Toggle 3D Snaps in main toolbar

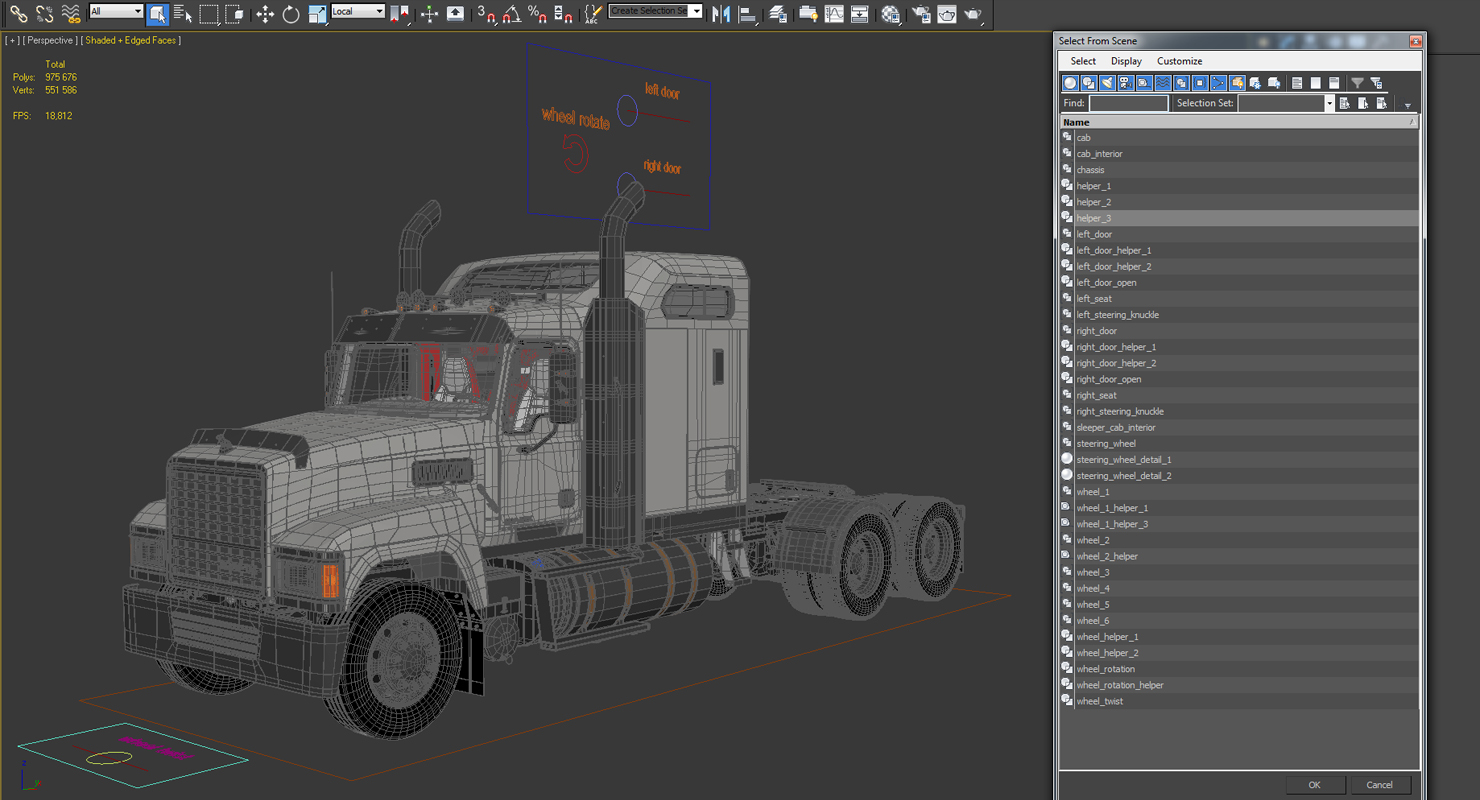(x=487, y=13)
